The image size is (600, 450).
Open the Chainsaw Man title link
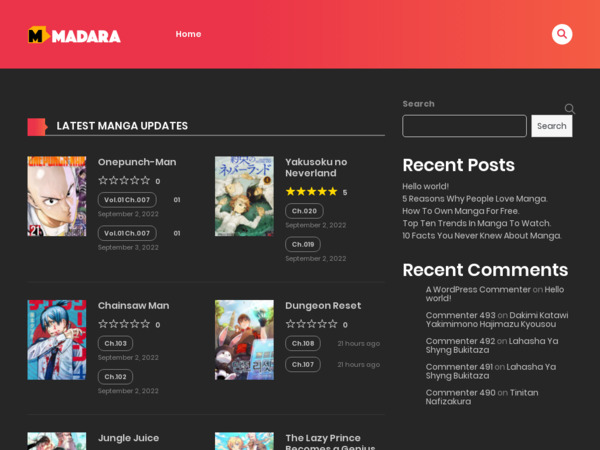(x=133, y=305)
